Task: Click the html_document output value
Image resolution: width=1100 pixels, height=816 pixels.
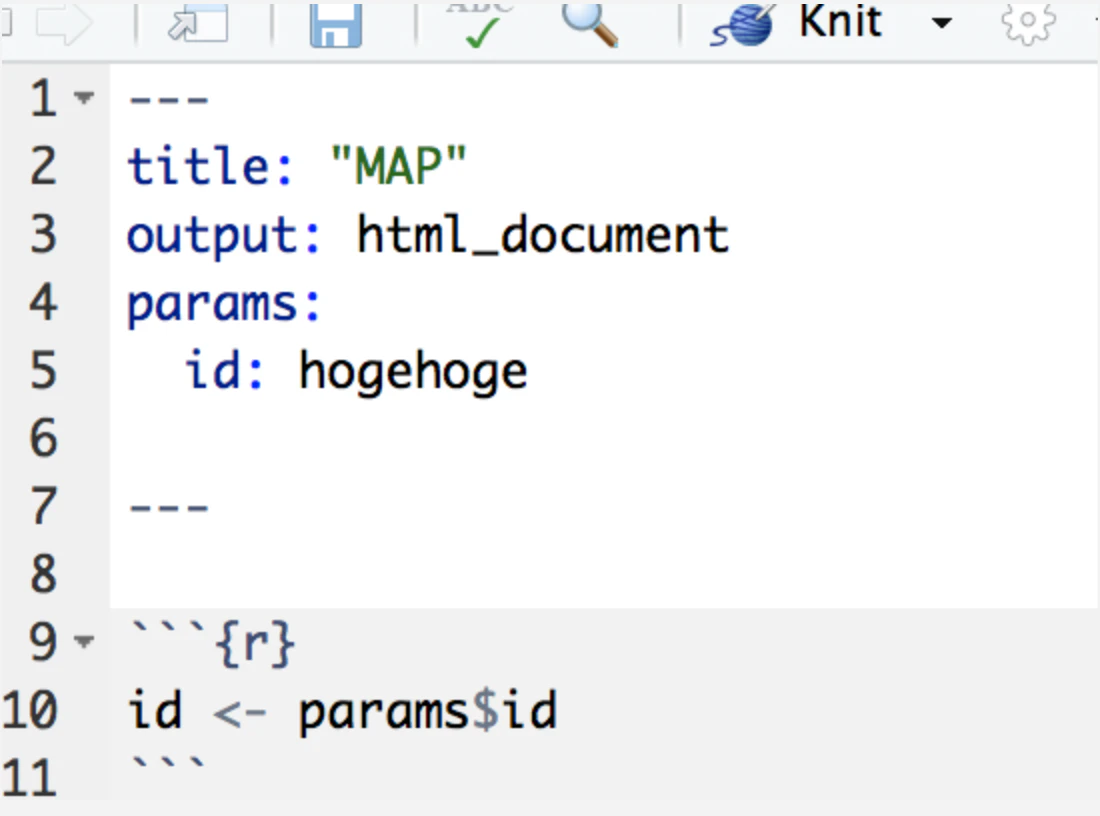Action: point(543,235)
